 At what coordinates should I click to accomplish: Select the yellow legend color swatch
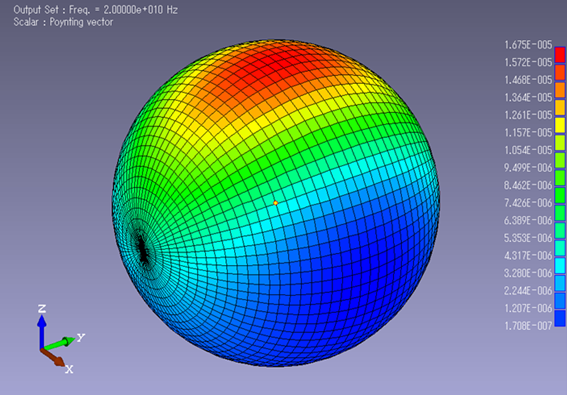(560, 125)
